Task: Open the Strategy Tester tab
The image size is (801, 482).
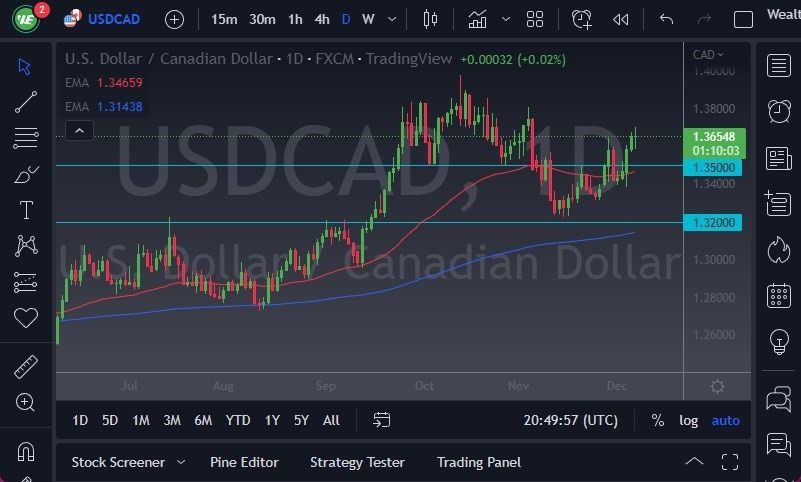Action: click(x=357, y=462)
